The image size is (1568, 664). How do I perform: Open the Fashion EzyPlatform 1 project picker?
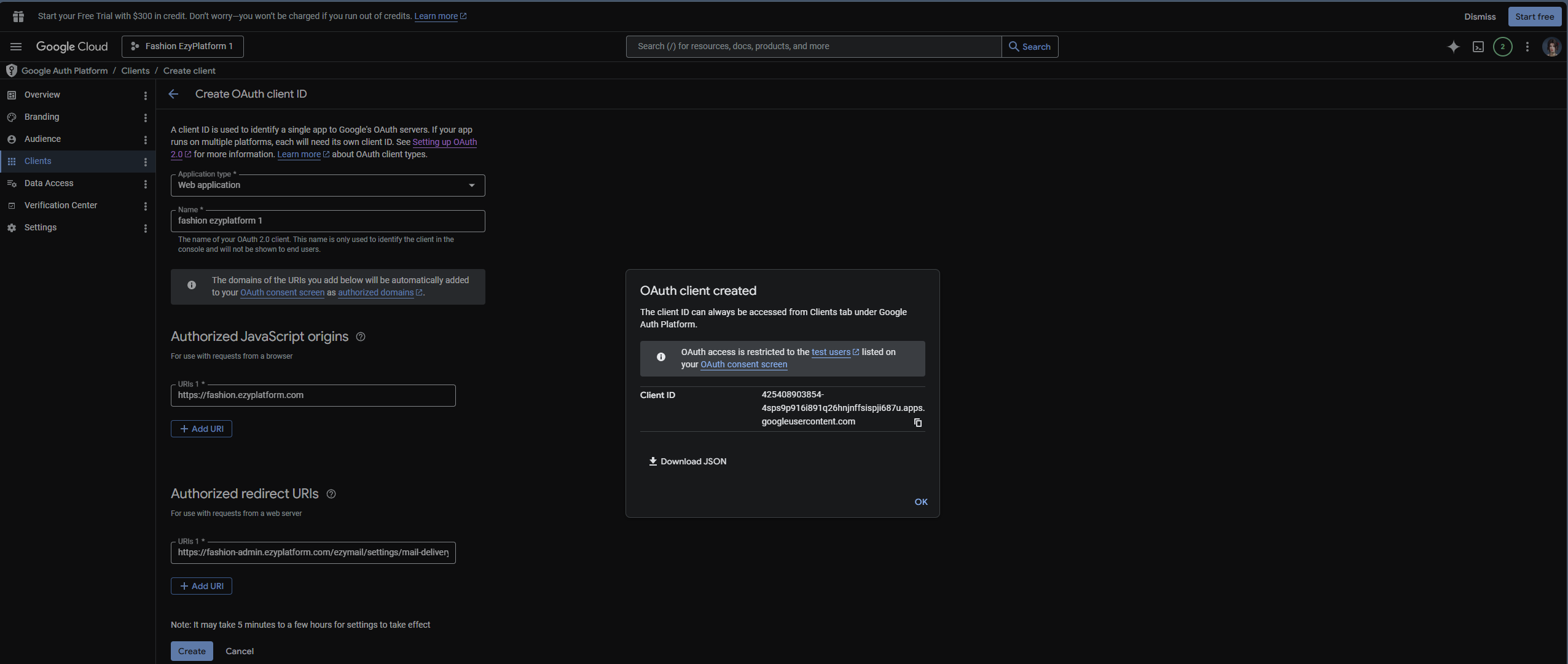182,47
